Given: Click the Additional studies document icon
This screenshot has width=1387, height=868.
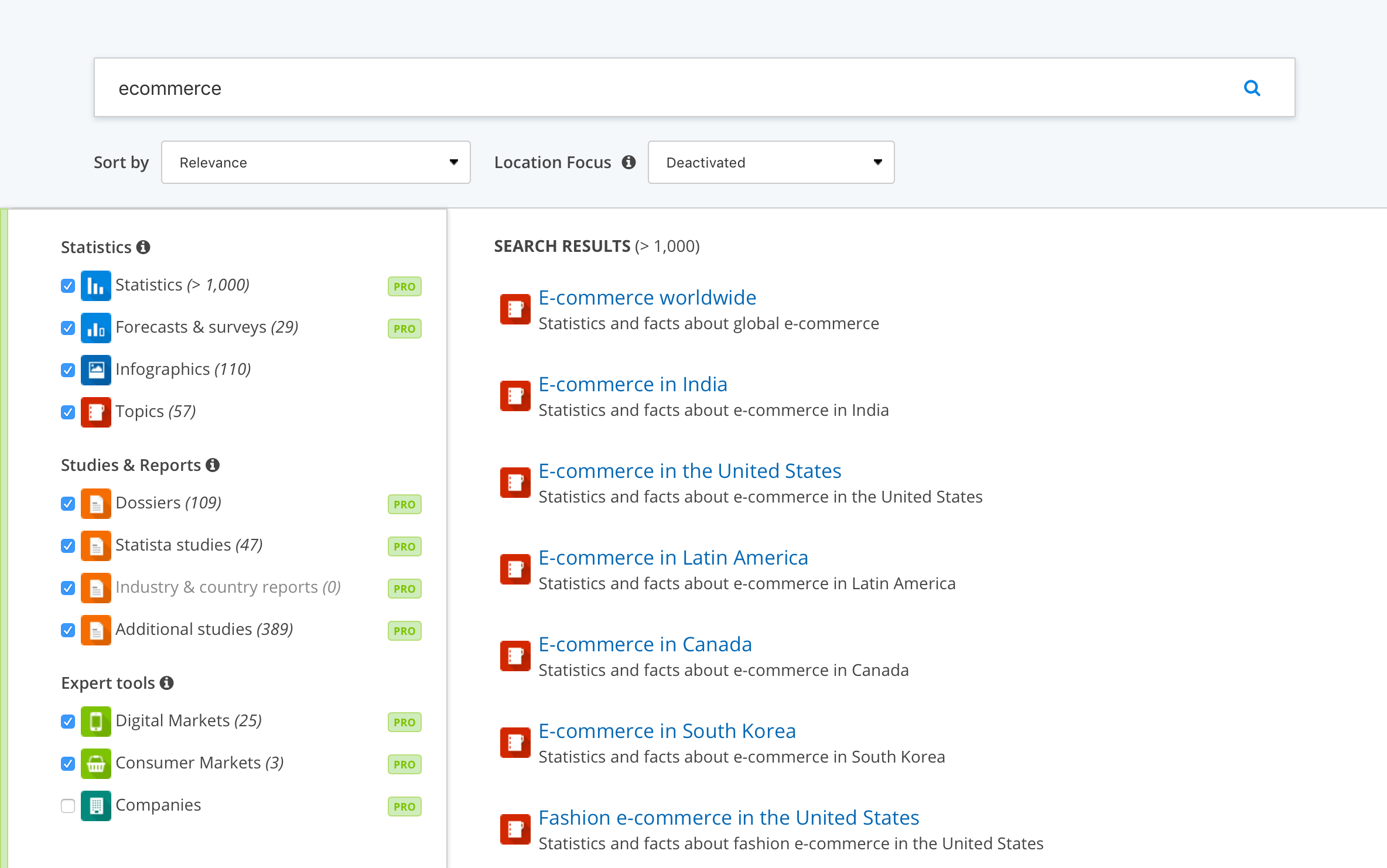Looking at the screenshot, I should 95,630.
